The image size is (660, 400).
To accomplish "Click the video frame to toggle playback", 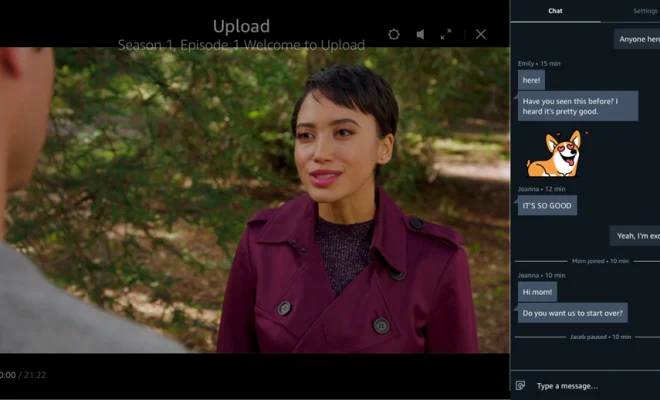I will pyautogui.click(x=255, y=200).
